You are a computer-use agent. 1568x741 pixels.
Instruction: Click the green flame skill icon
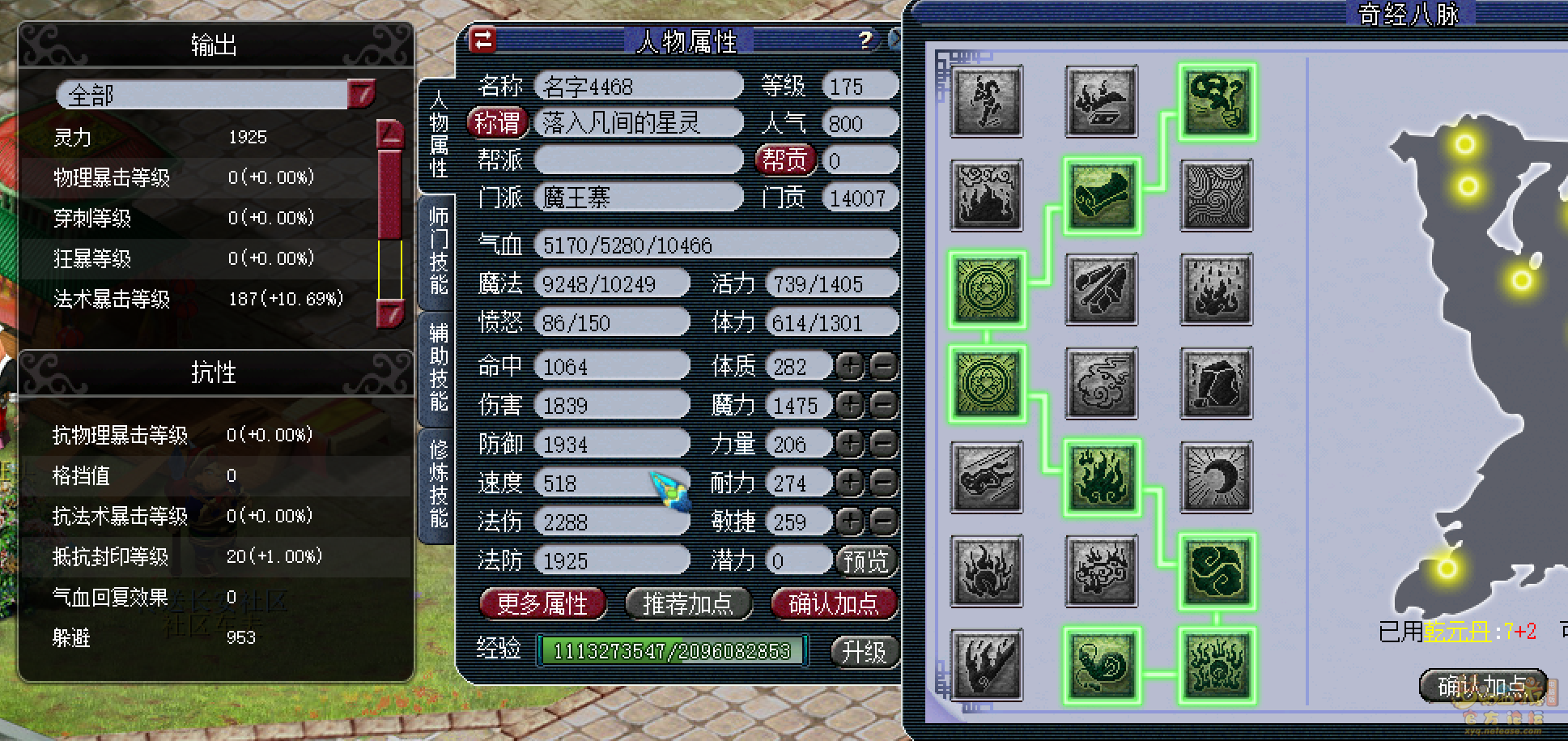pos(1101,477)
